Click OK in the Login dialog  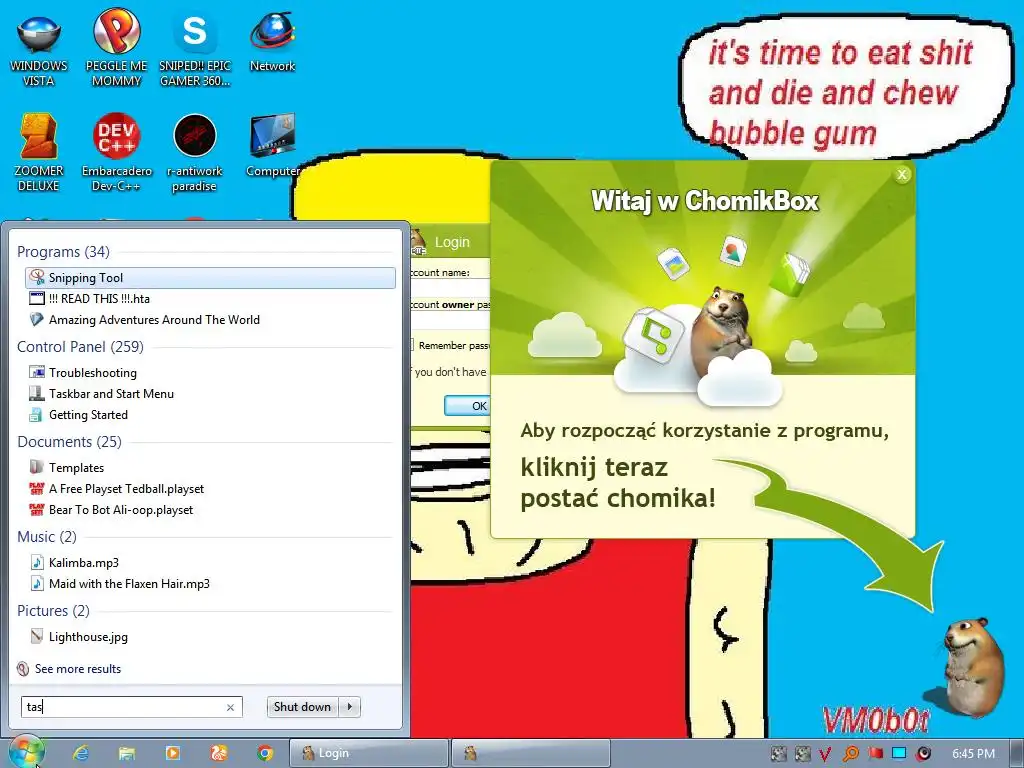click(468, 406)
